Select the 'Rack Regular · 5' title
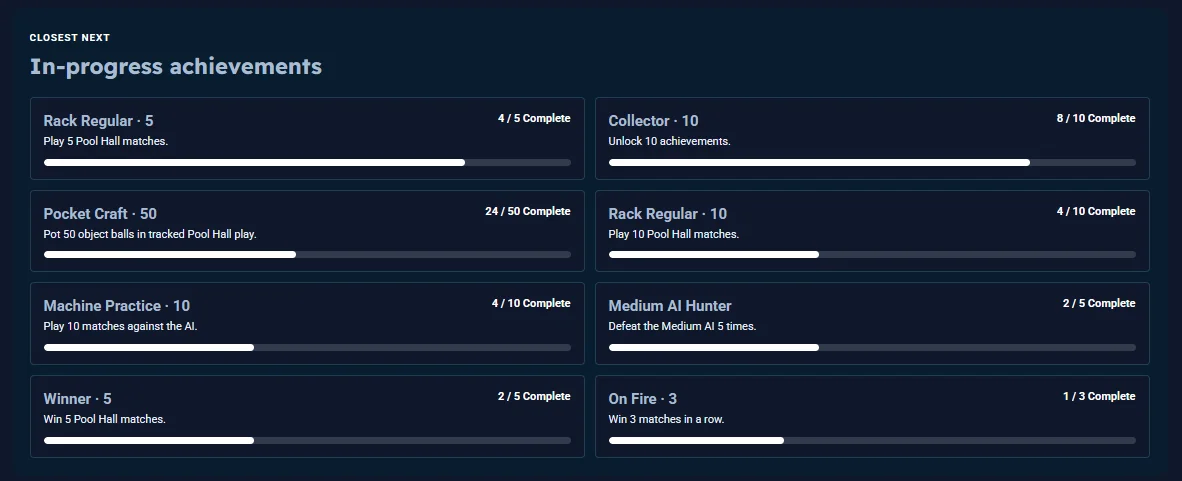The height and width of the screenshot is (481, 1182). pos(98,121)
